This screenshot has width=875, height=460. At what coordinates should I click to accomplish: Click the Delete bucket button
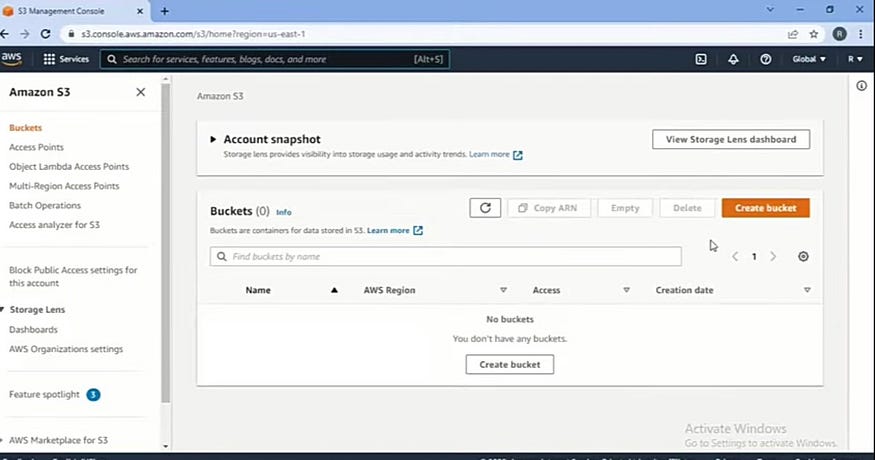click(x=687, y=208)
